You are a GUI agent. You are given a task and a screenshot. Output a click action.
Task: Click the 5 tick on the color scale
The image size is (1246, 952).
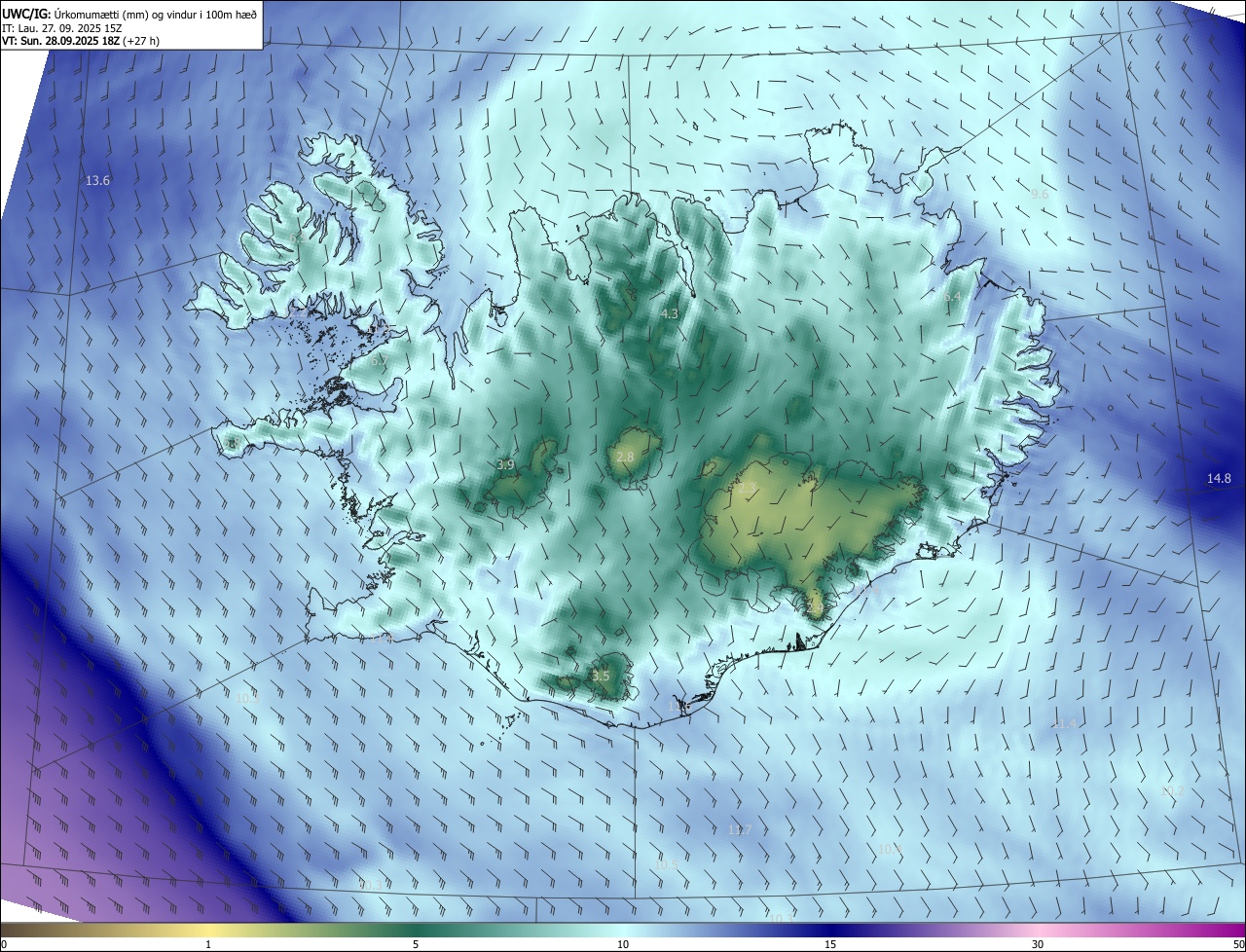pyautogui.click(x=416, y=944)
